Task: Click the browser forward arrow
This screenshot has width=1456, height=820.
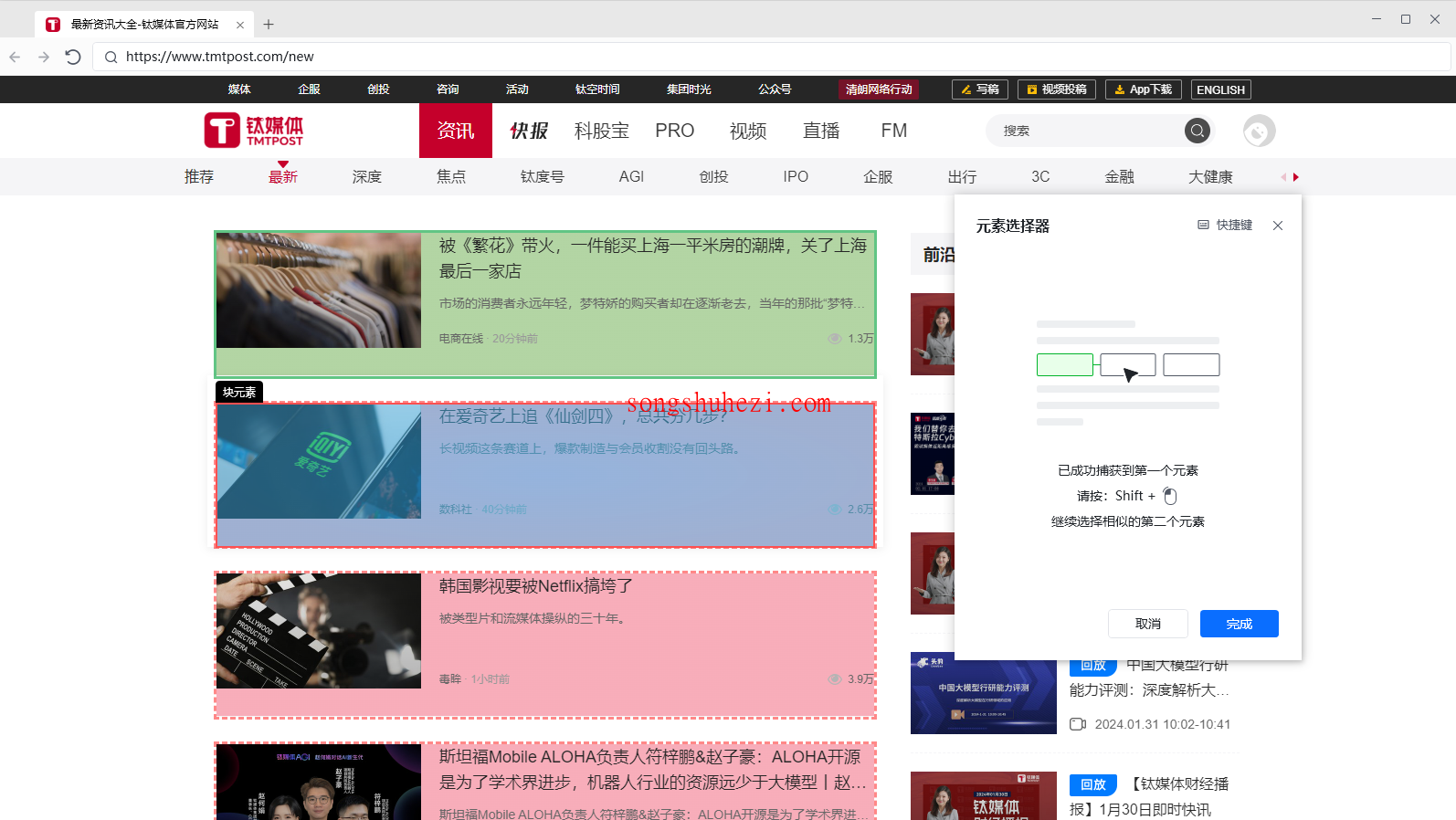Action: (44, 57)
